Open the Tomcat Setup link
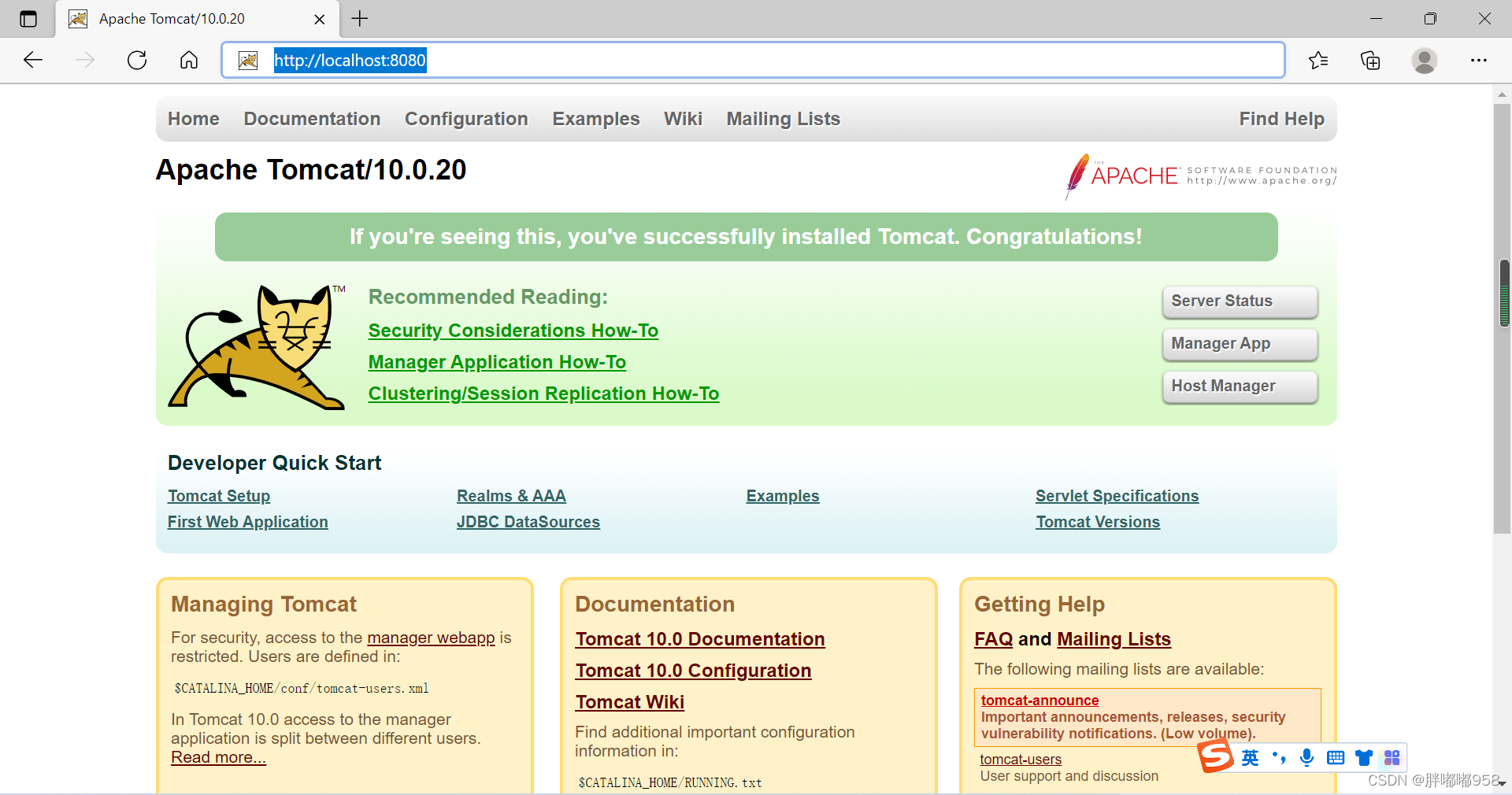1512x795 pixels. [x=219, y=496]
